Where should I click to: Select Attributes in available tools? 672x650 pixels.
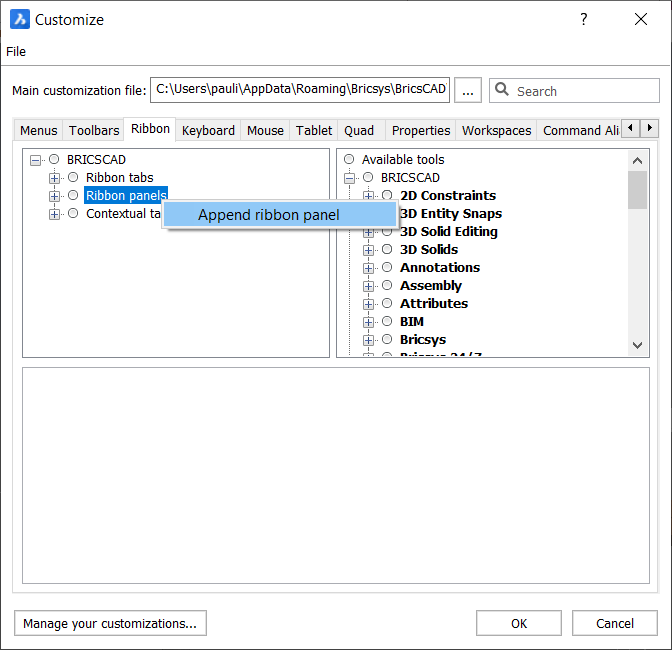(x=434, y=303)
